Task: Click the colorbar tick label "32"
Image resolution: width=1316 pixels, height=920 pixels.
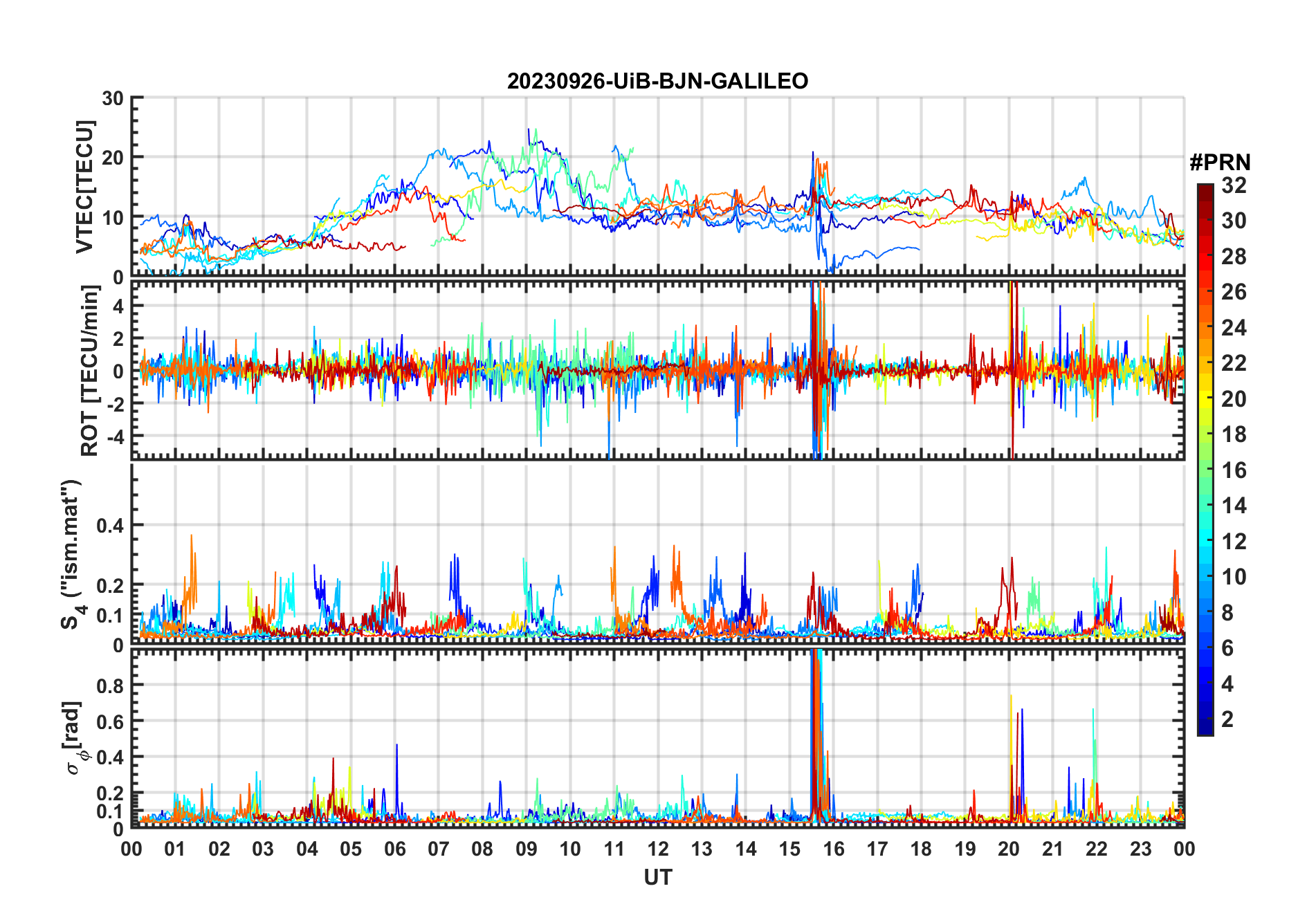Action: [1234, 185]
